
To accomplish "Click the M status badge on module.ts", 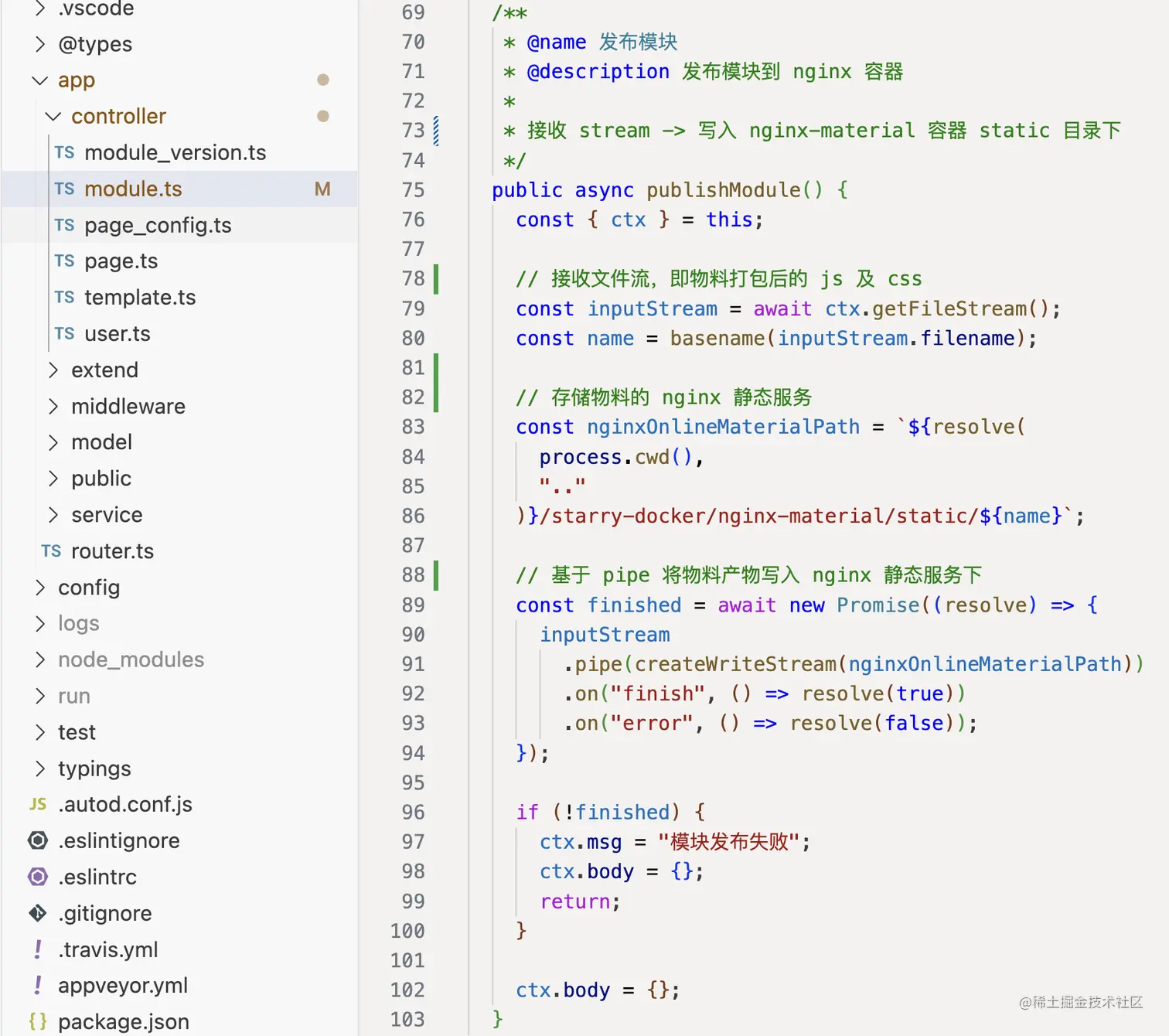I will tap(322, 189).
